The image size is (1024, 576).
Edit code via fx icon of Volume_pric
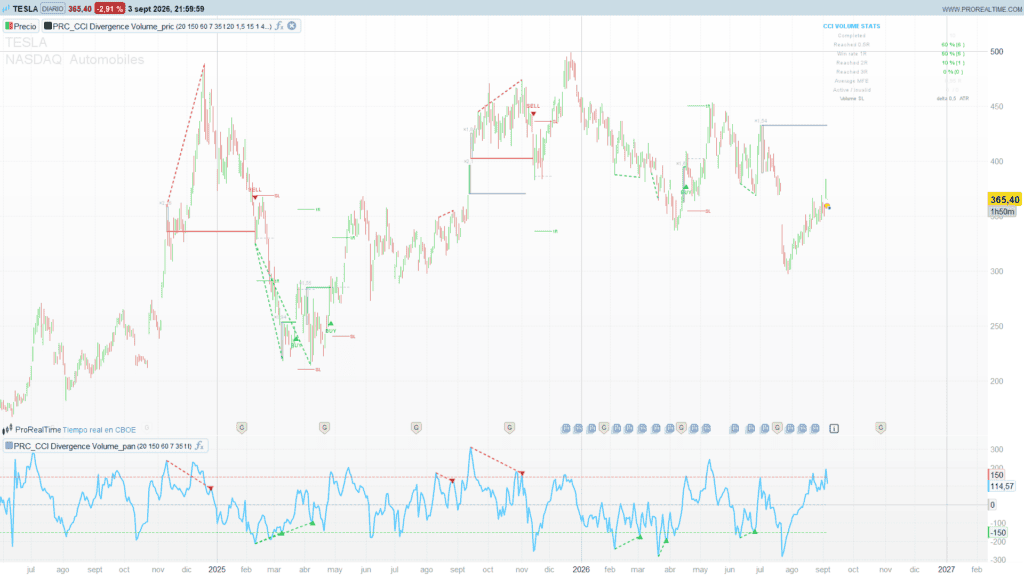(279, 26)
